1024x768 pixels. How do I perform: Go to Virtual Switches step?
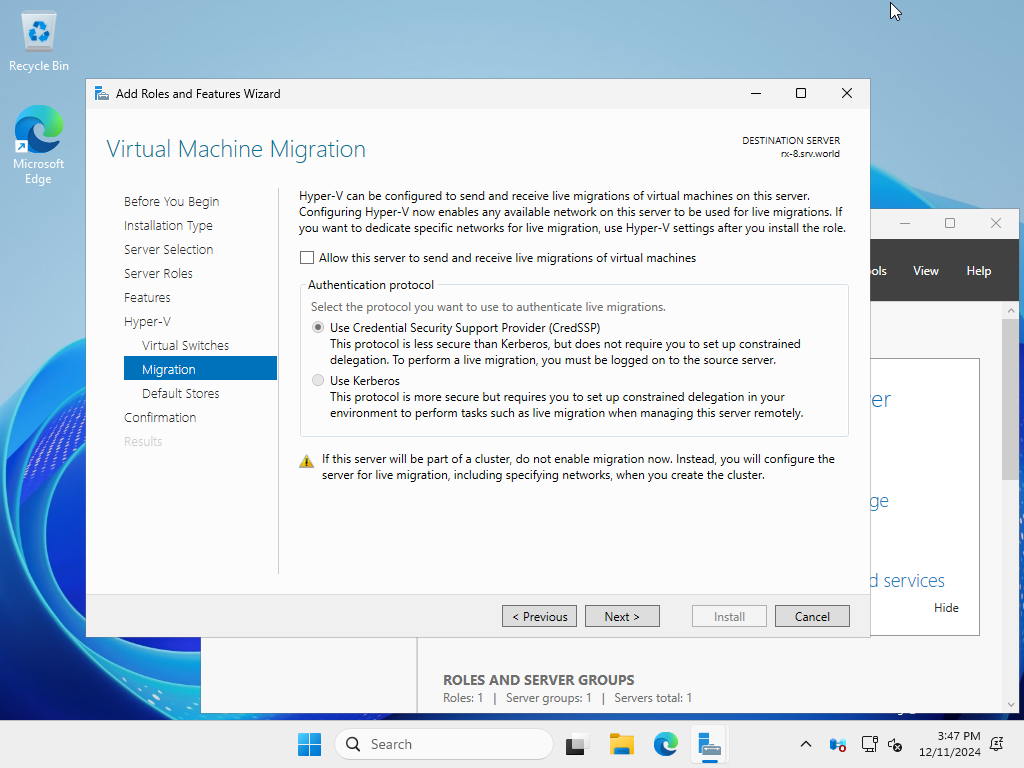click(x=185, y=345)
